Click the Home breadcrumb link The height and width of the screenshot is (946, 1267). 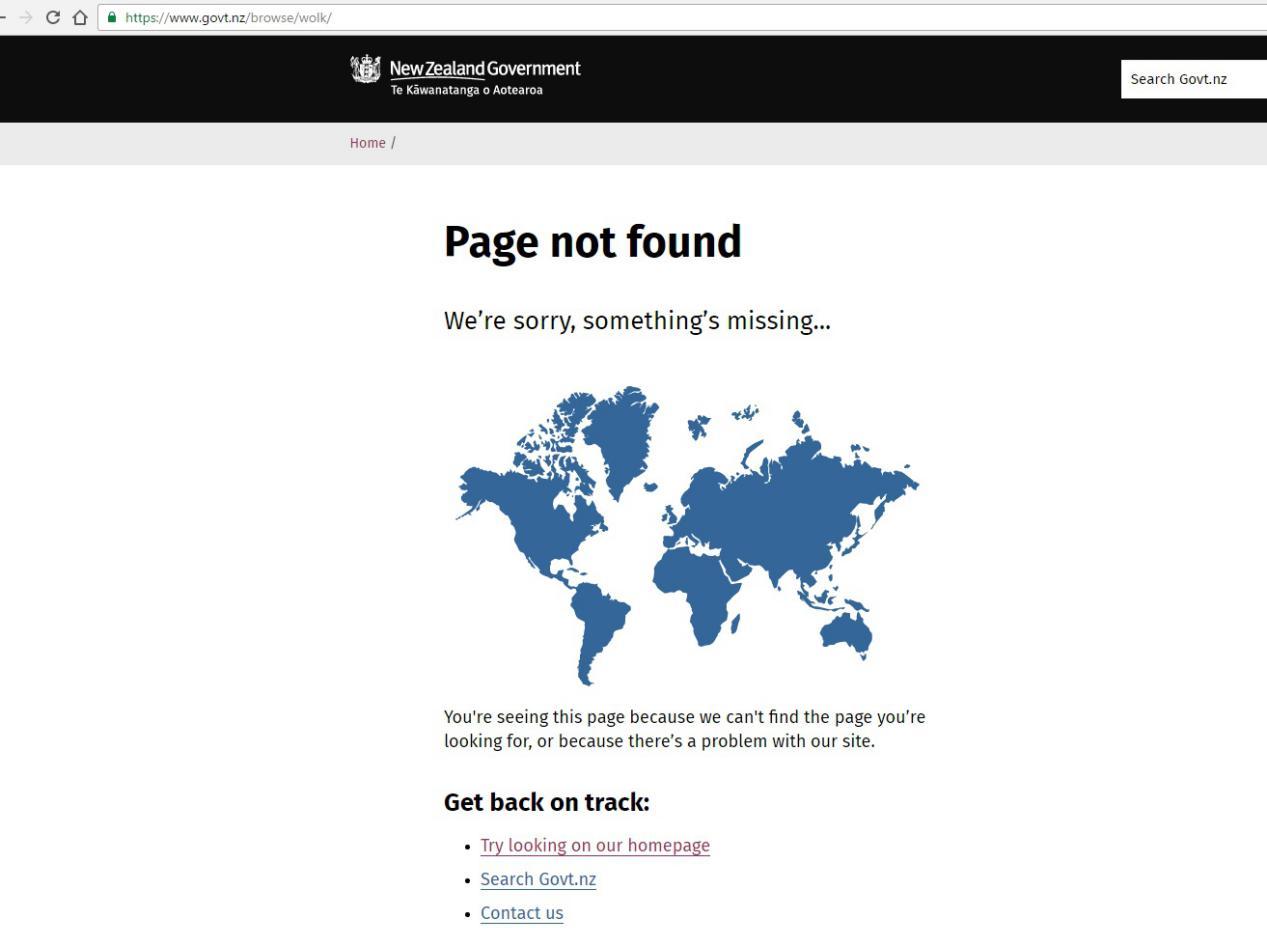pos(367,143)
